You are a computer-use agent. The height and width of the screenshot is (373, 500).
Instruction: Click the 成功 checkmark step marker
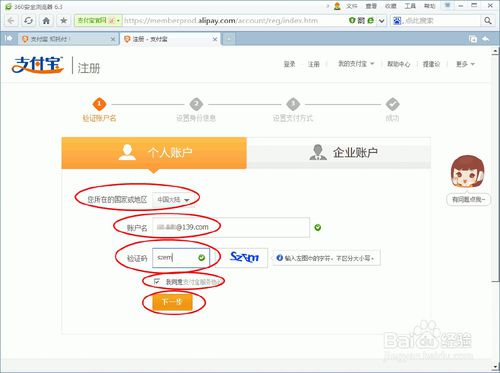click(x=392, y=104)
